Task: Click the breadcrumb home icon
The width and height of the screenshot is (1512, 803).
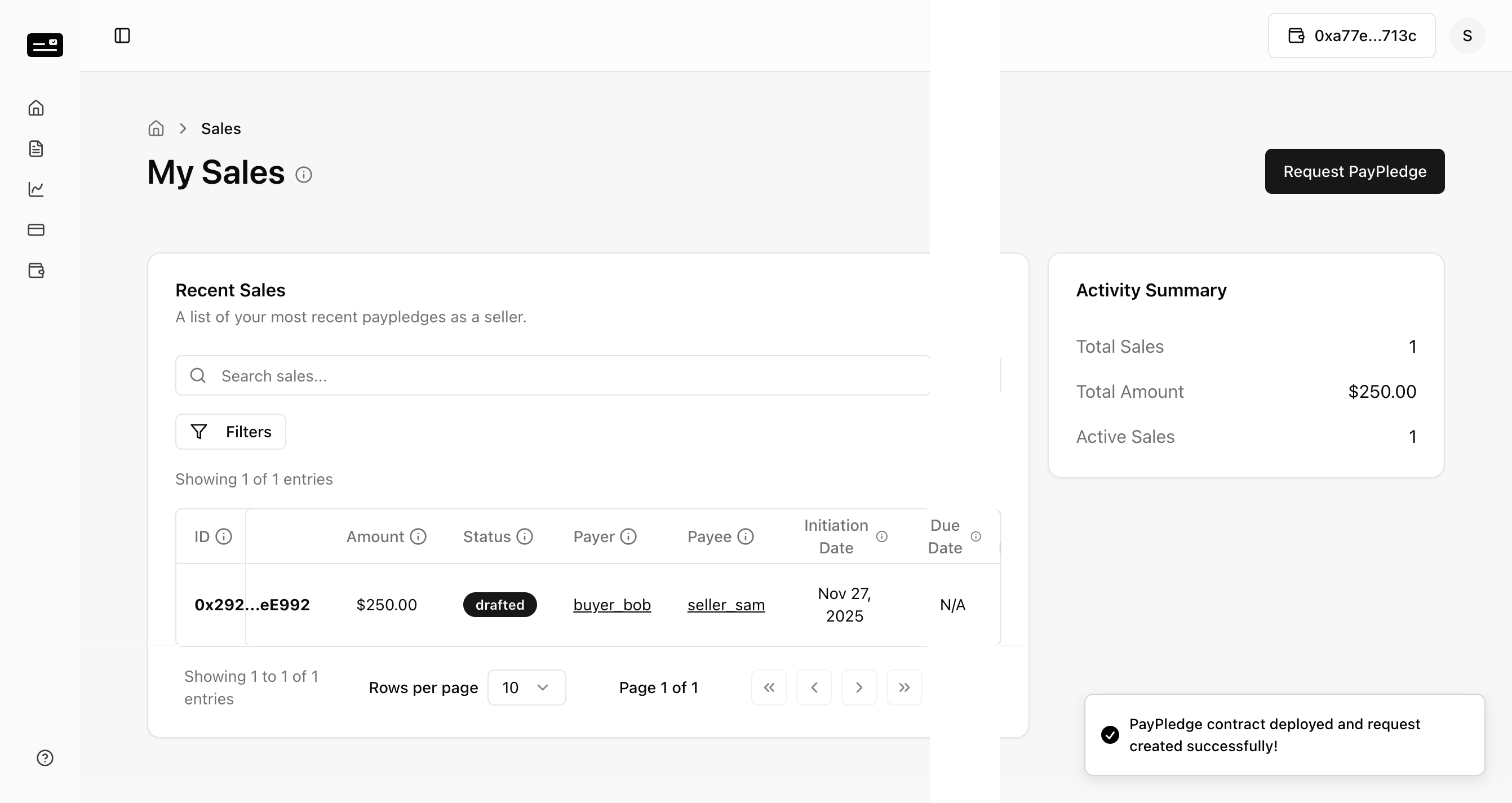Action: (156, 128)
